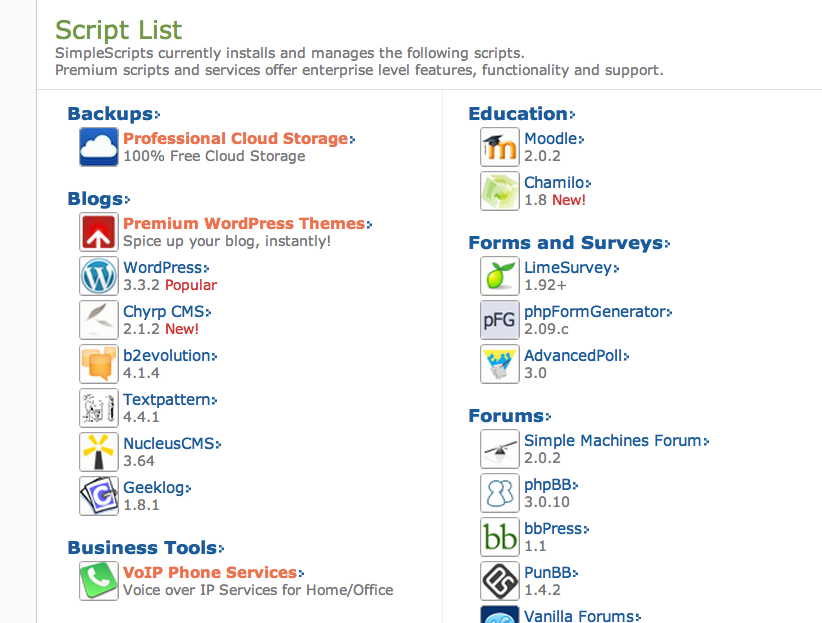The image size is (822, 623).
Task: Select the Geeklog link
Action: click(157, 488)
